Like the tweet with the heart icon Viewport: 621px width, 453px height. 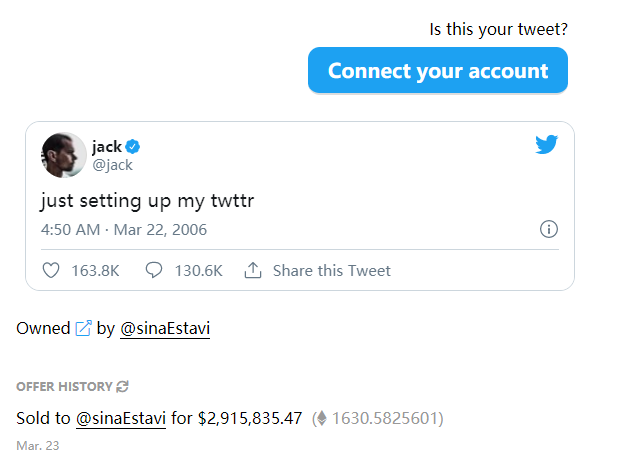(x=52, y=270)
